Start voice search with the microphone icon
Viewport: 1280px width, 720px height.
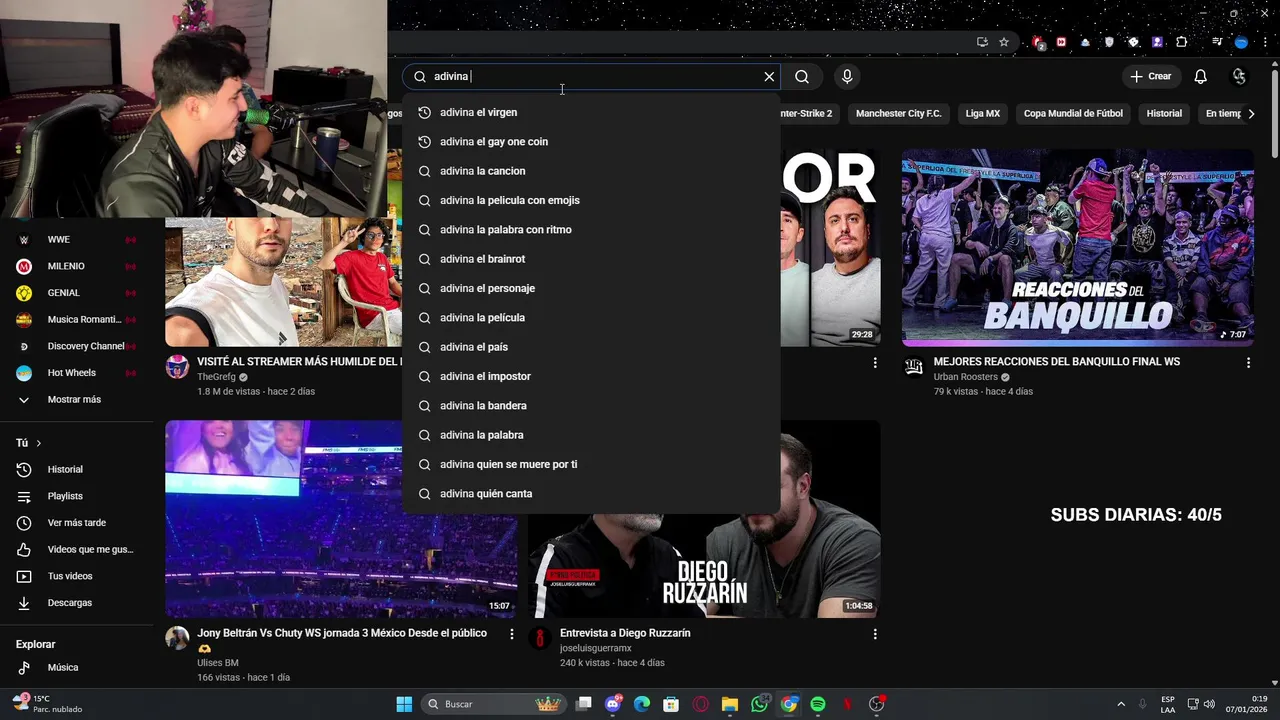(847, 77)
